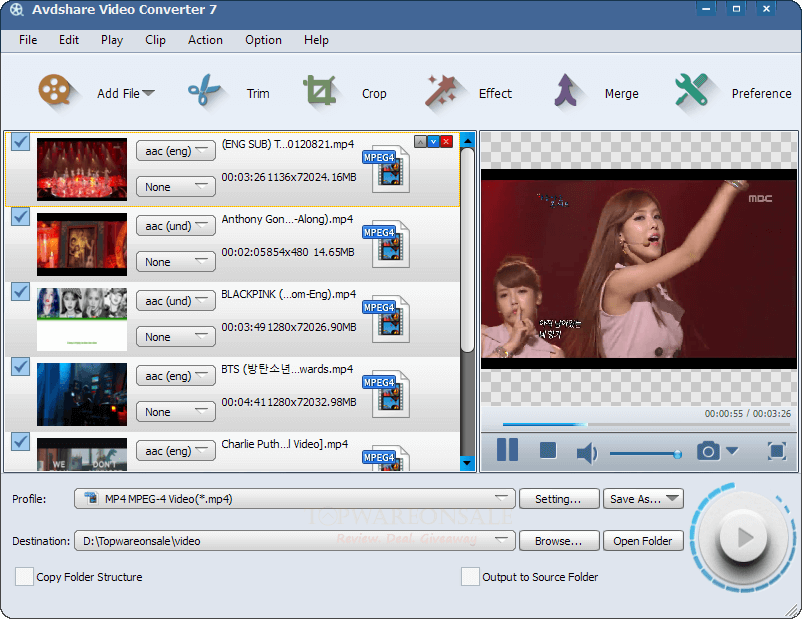Click MPEG4 format icon for BLACKPINK file
This screenshot has width=802, height=619.
coord(387,319)
